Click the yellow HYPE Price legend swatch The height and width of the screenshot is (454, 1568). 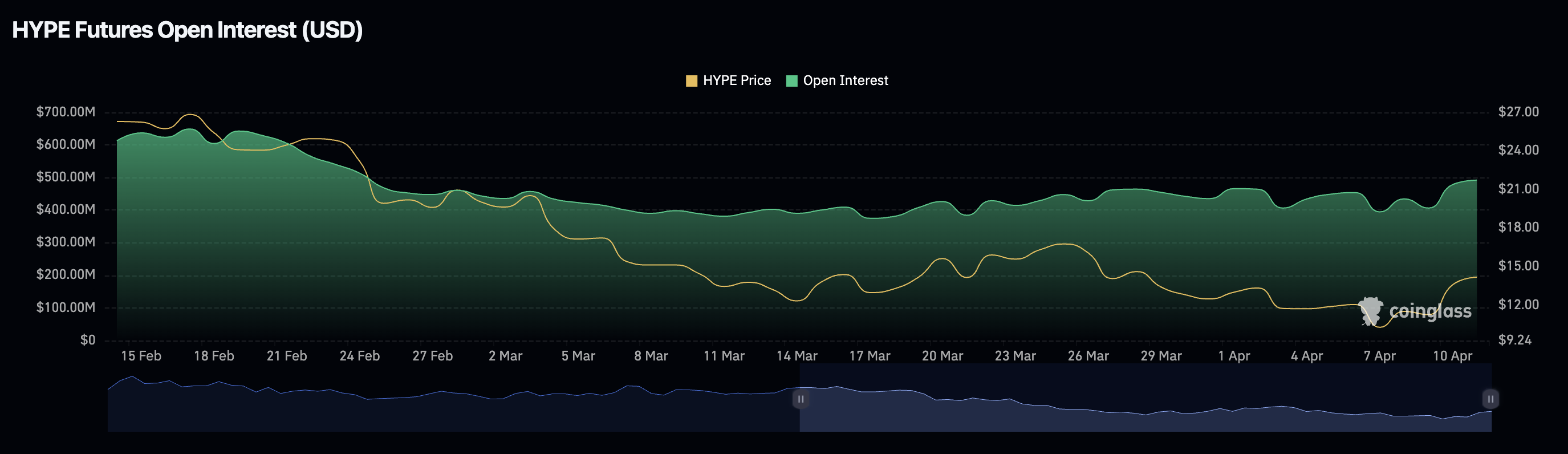pyautogui.click(x=691, y=81)
